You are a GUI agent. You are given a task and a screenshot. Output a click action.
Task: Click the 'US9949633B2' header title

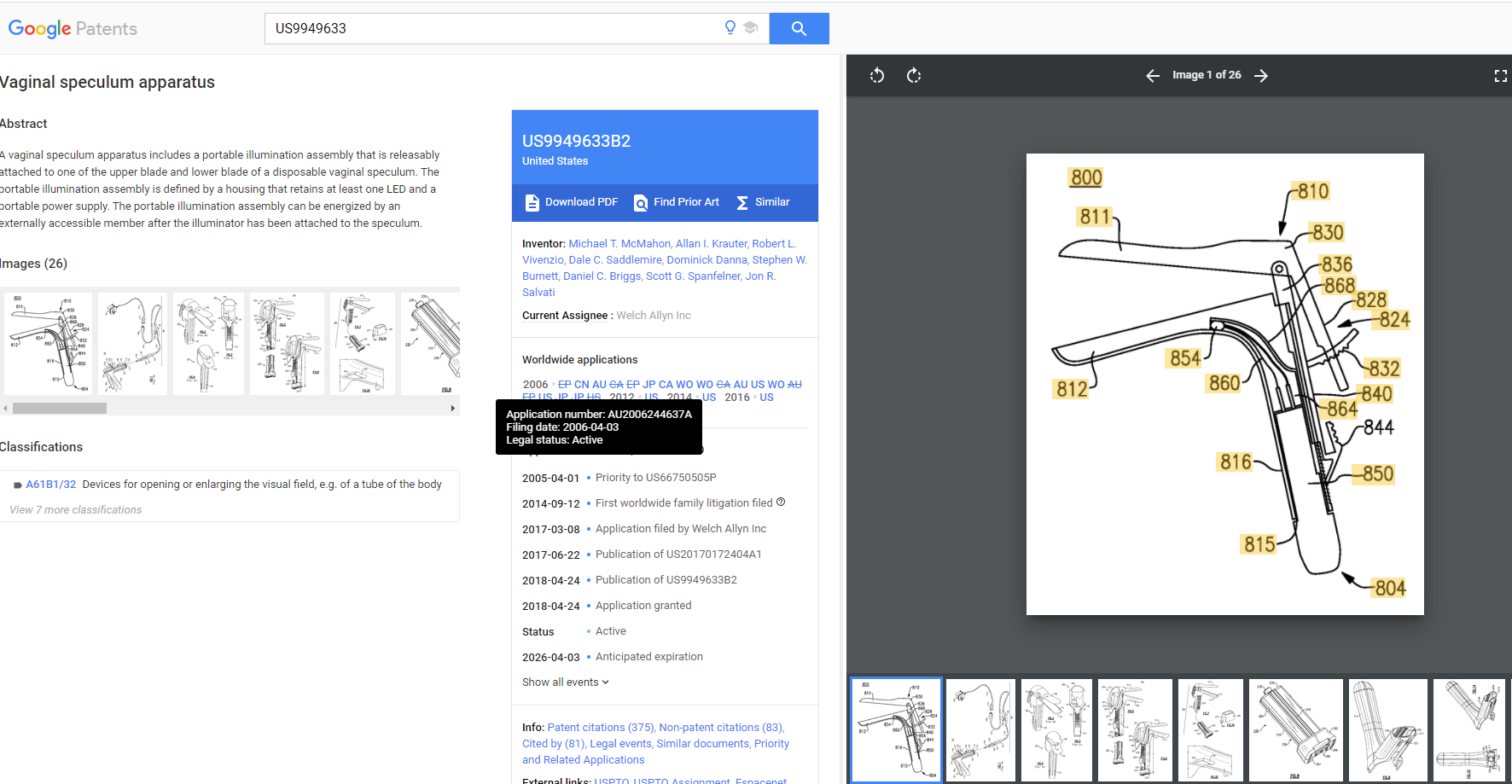[x=577, y=141]
